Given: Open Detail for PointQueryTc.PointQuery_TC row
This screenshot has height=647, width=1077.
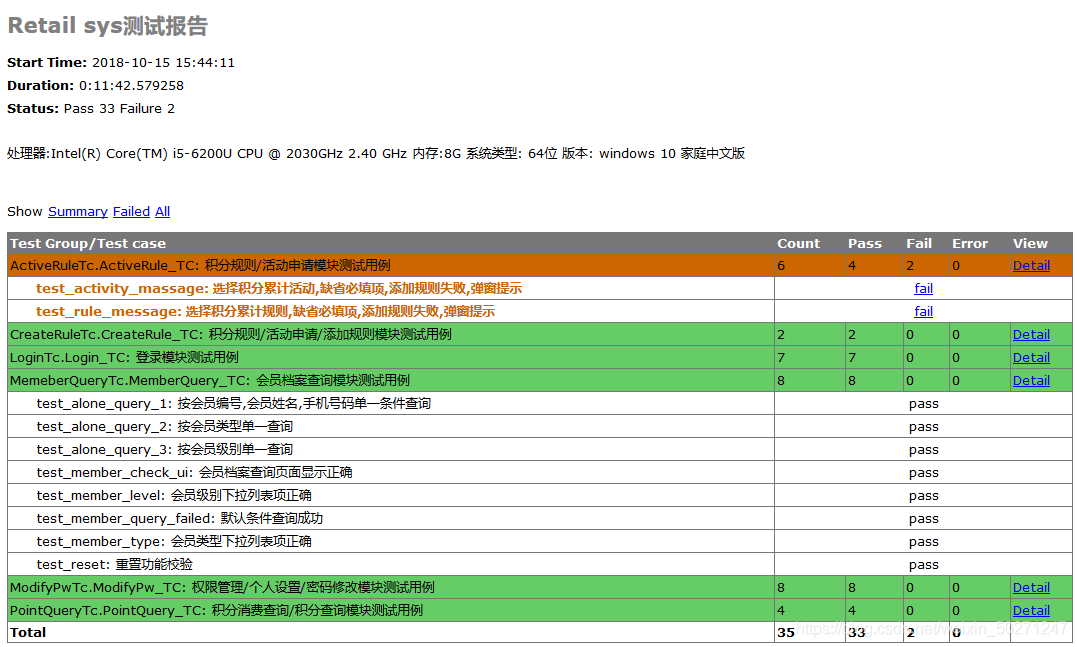Looking at the screenshot, I should click(x=1031, y=611).
